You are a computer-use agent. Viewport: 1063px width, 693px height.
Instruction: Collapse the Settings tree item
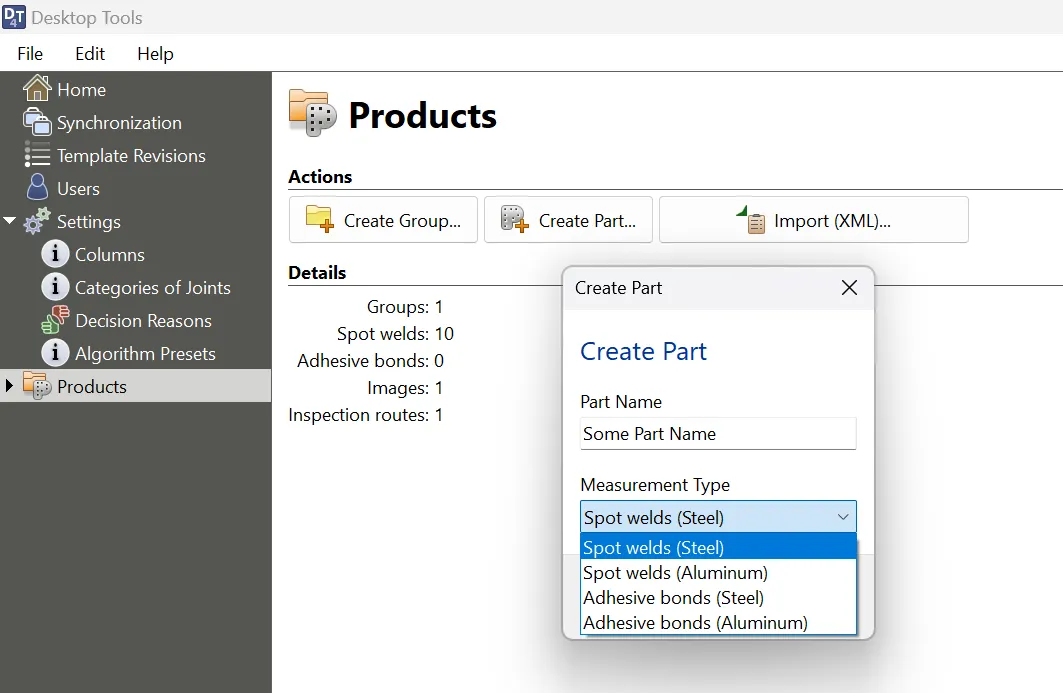pos(9,221)
